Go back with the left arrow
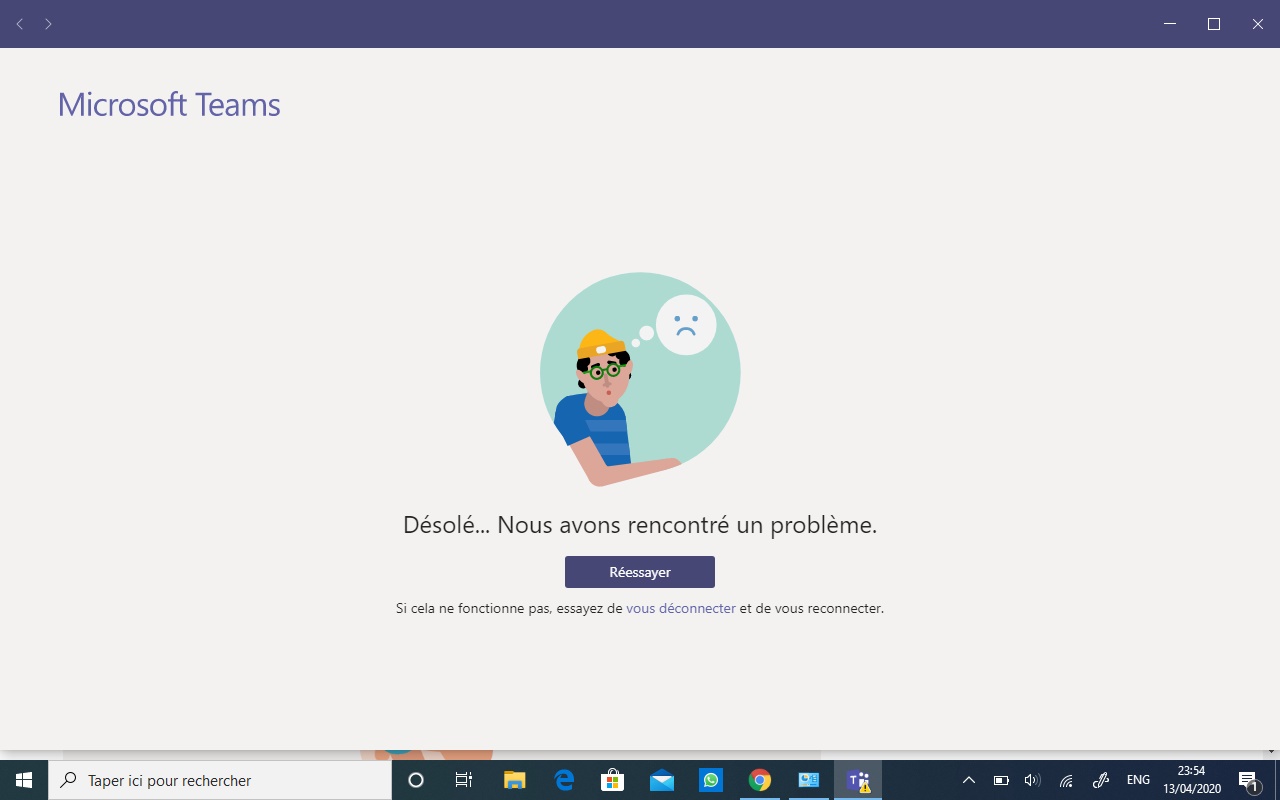Viewport: 1280px width, 800px height. point(20,24)
